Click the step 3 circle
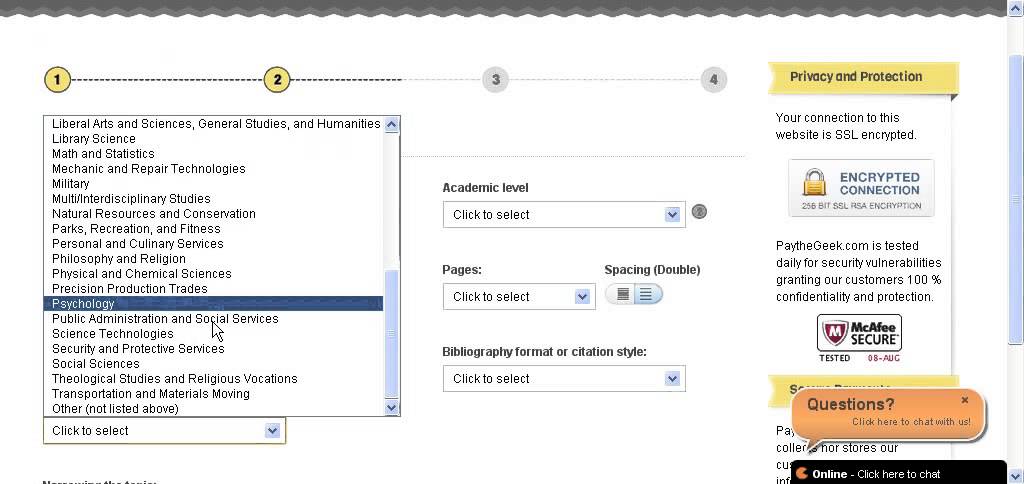The width and height of the screenshot is (1024, 484). coord(496,80)
